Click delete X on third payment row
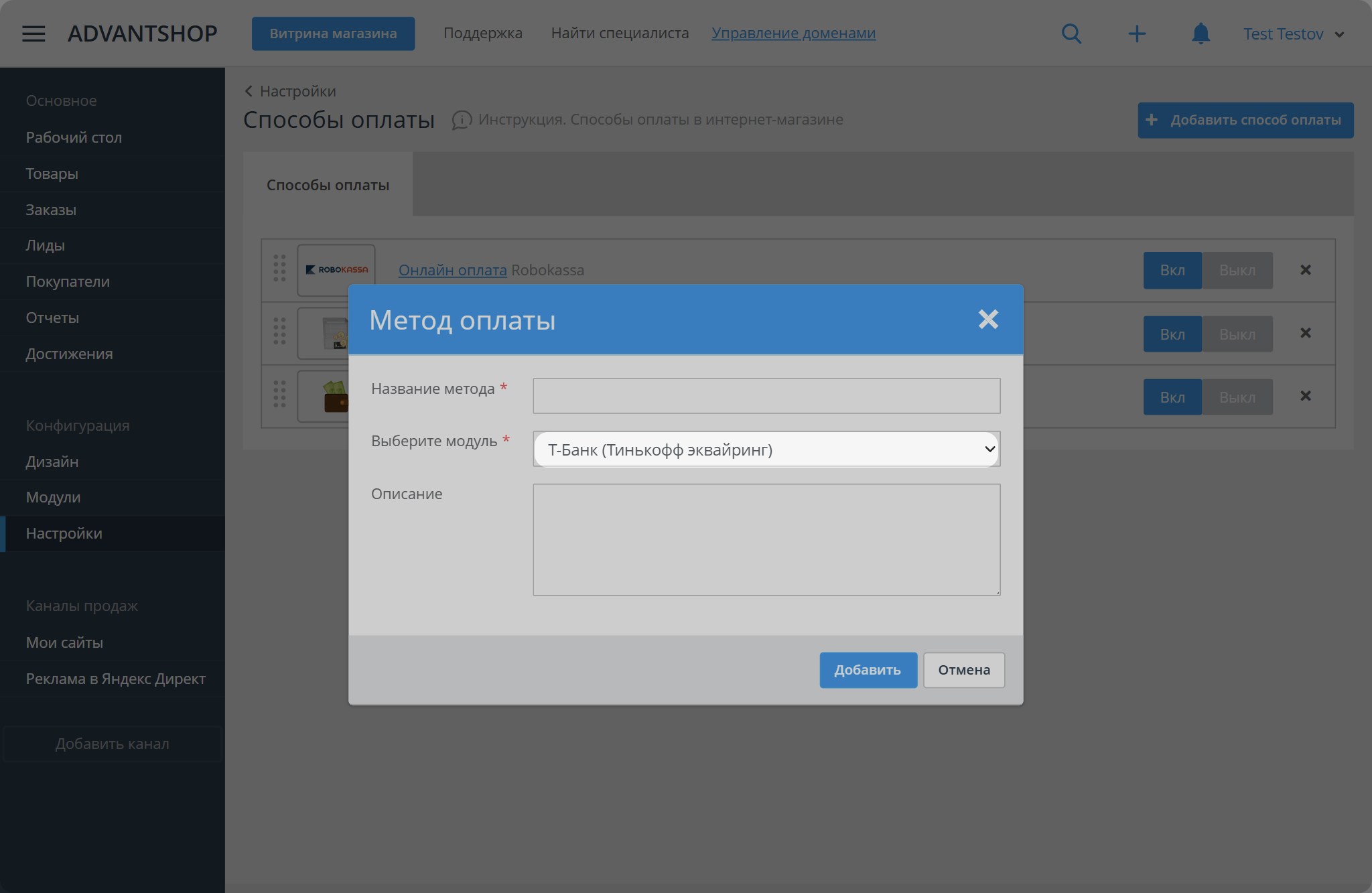Viewport: 1372px width, 893px height. pos(1306,396)
